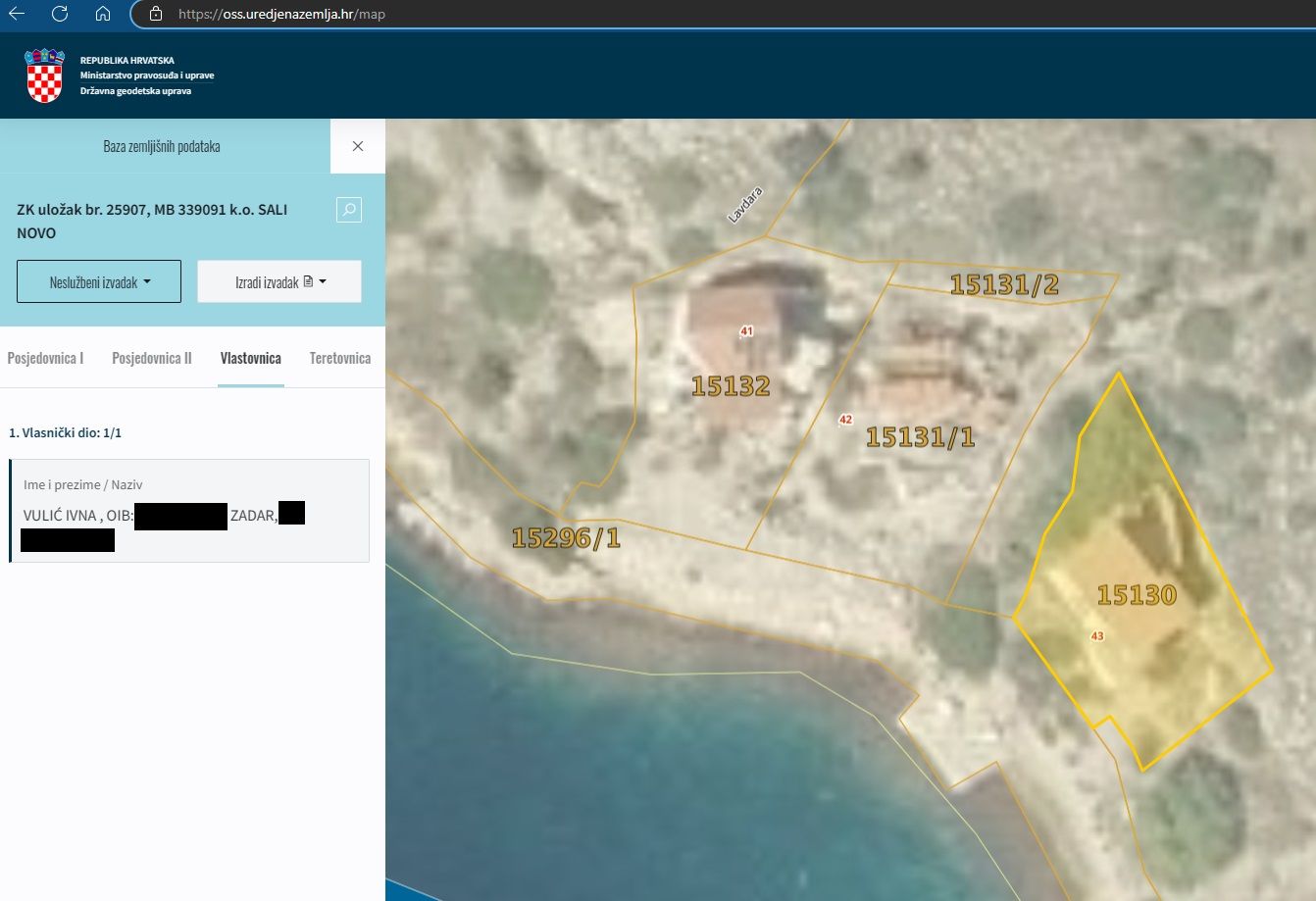Select parcel 15132 on the map
The height and width of the screenshot is (901, 1316).
[731, 386]
